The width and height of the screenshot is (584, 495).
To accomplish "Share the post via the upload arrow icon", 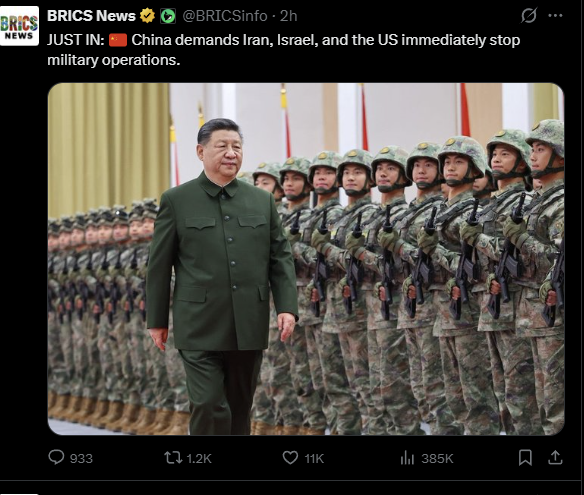I will pos(555,458).
